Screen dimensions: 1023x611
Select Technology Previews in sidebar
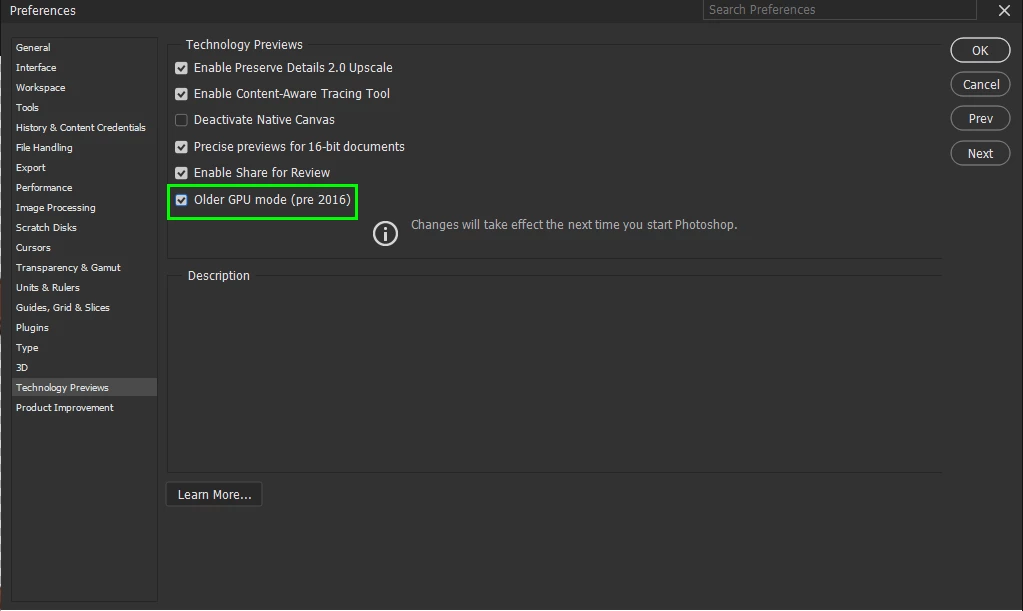[x=84, y=387]
